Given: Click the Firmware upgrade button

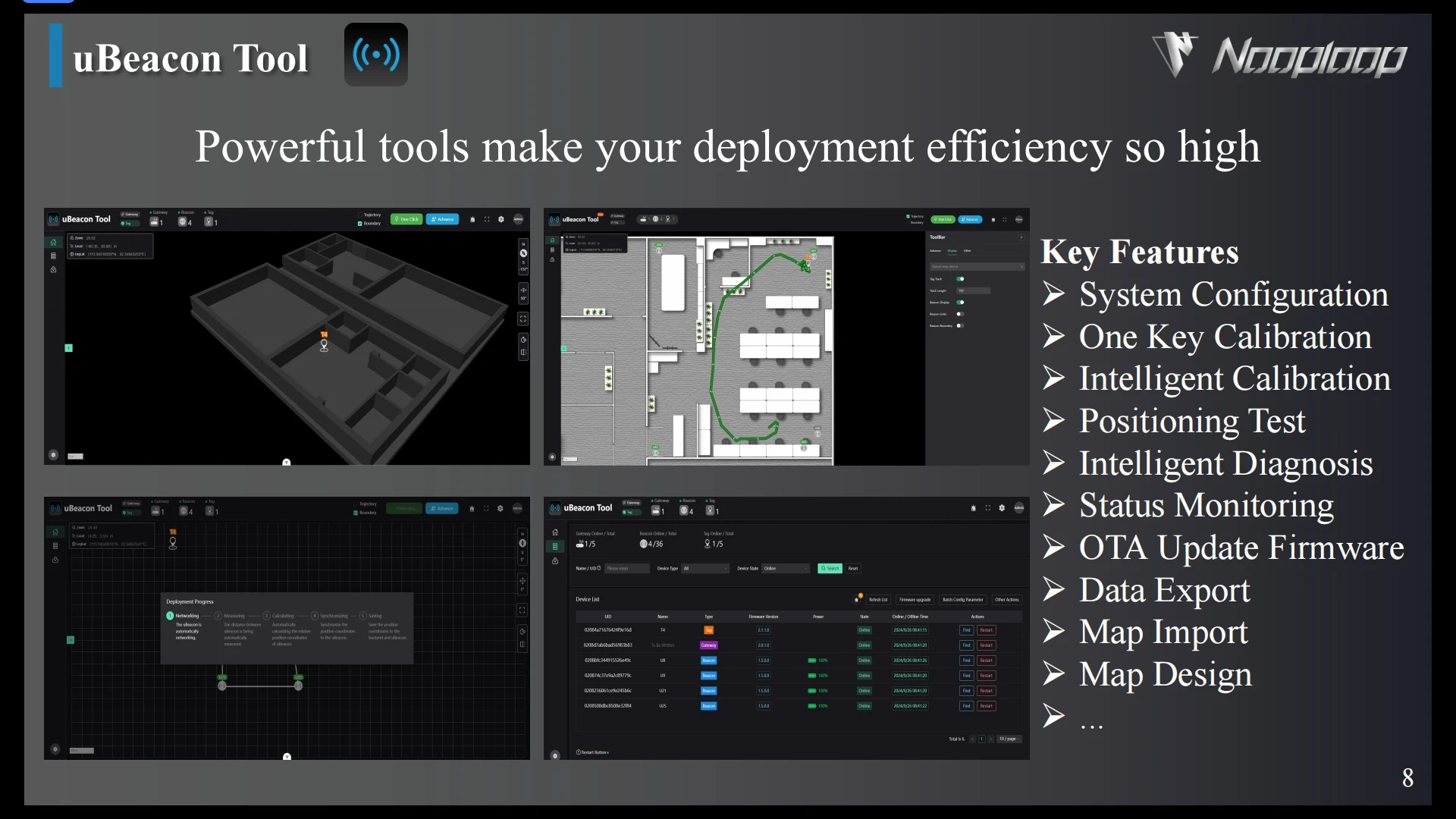Looking at the screenshot, I should 915,600.
